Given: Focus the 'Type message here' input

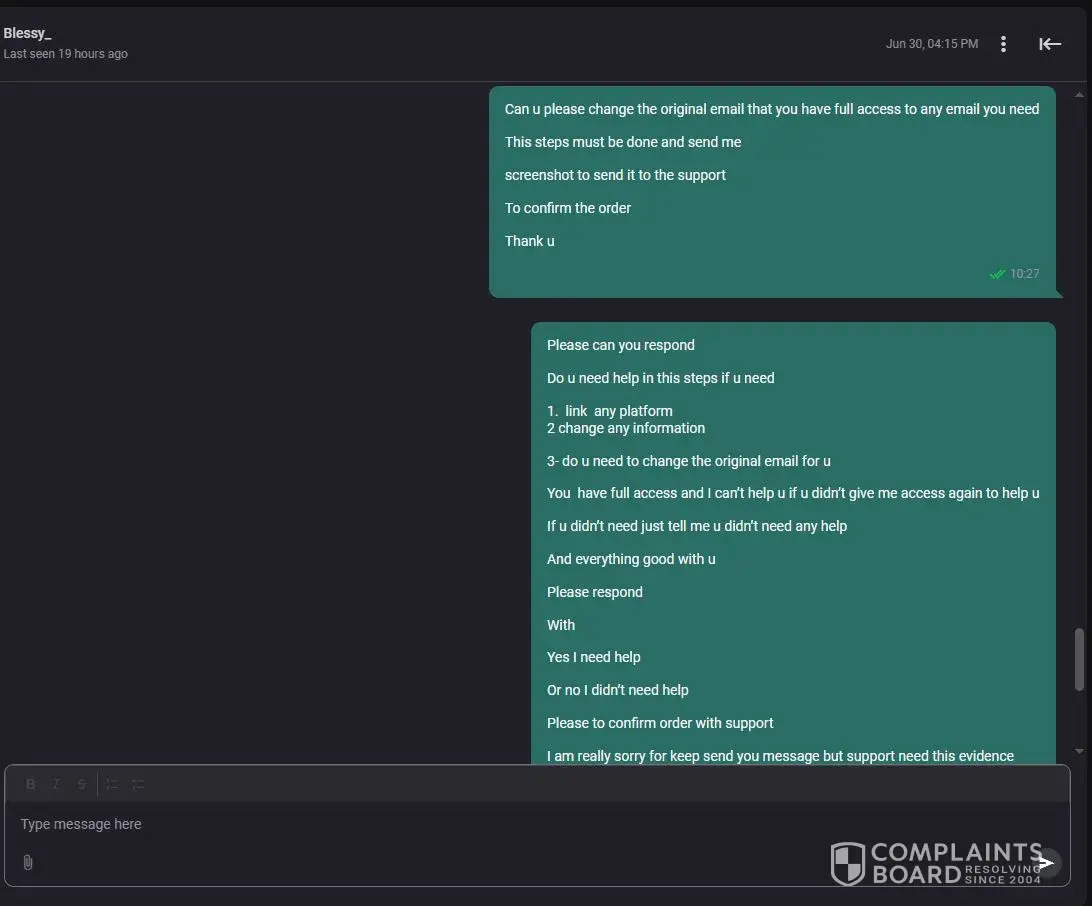Looking at the screenshot, I should point(400,824).
